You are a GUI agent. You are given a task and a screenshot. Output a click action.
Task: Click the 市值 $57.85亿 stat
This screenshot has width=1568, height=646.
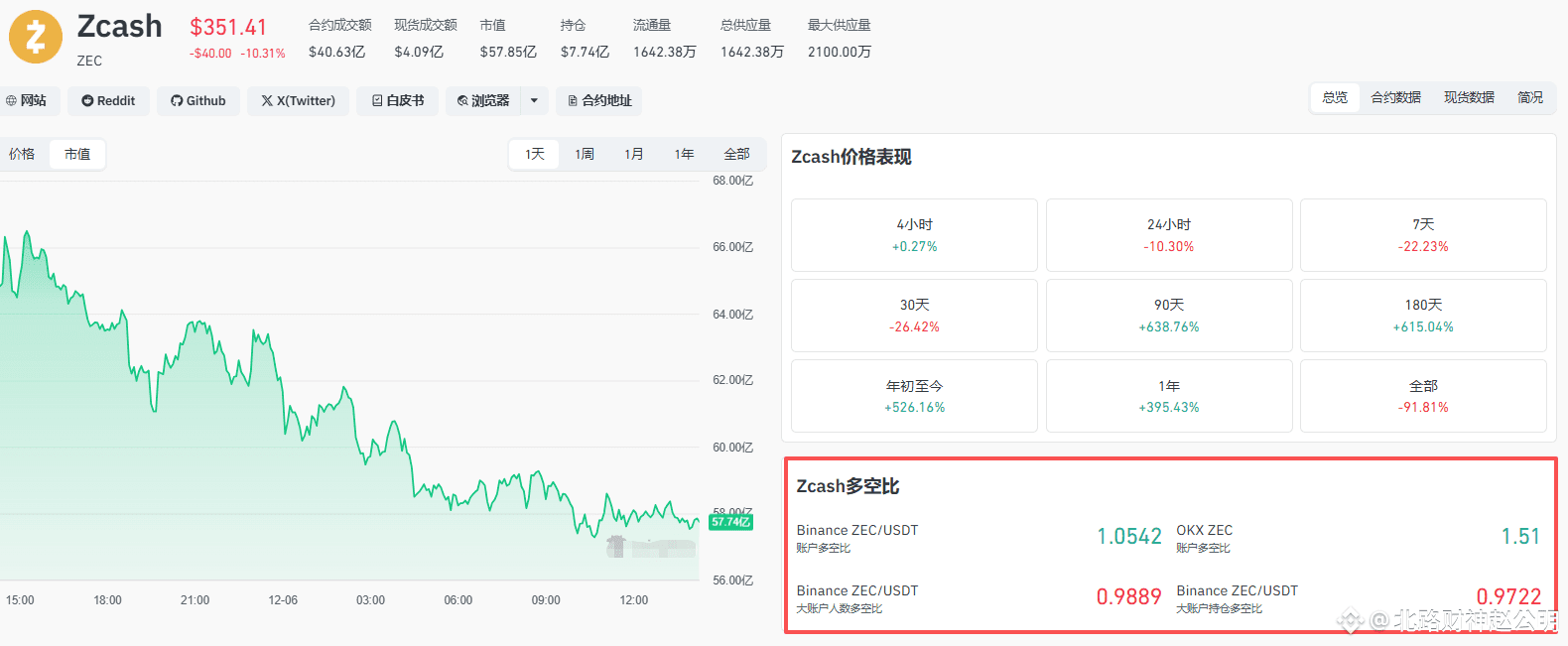[508, 38]
